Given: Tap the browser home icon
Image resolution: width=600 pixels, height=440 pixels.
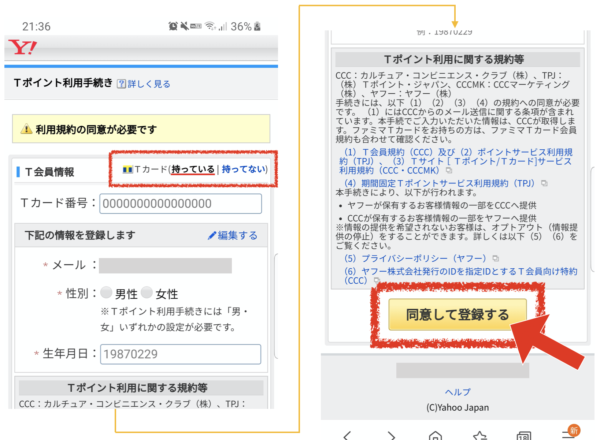Looking at the screenshot, I should tap(435, 435).
